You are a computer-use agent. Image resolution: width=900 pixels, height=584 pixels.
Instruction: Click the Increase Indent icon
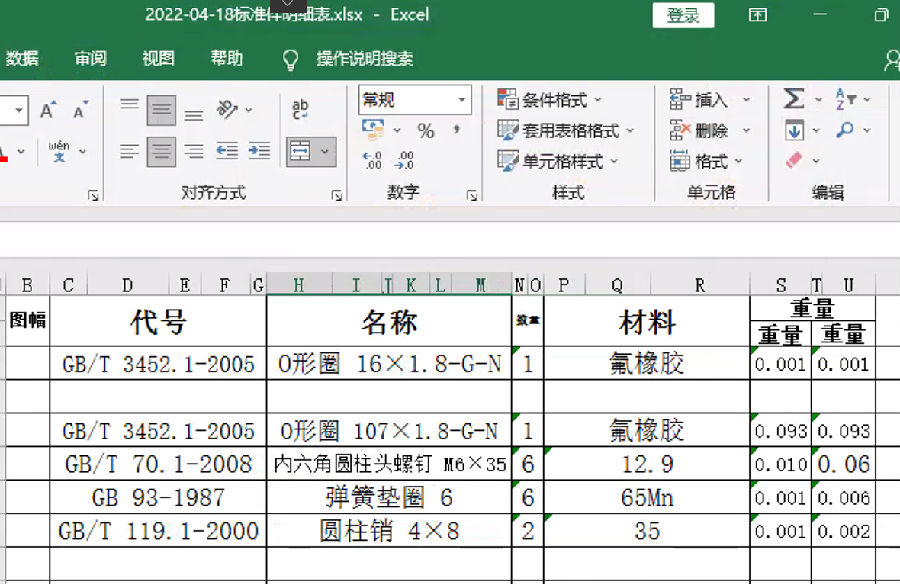259,151
